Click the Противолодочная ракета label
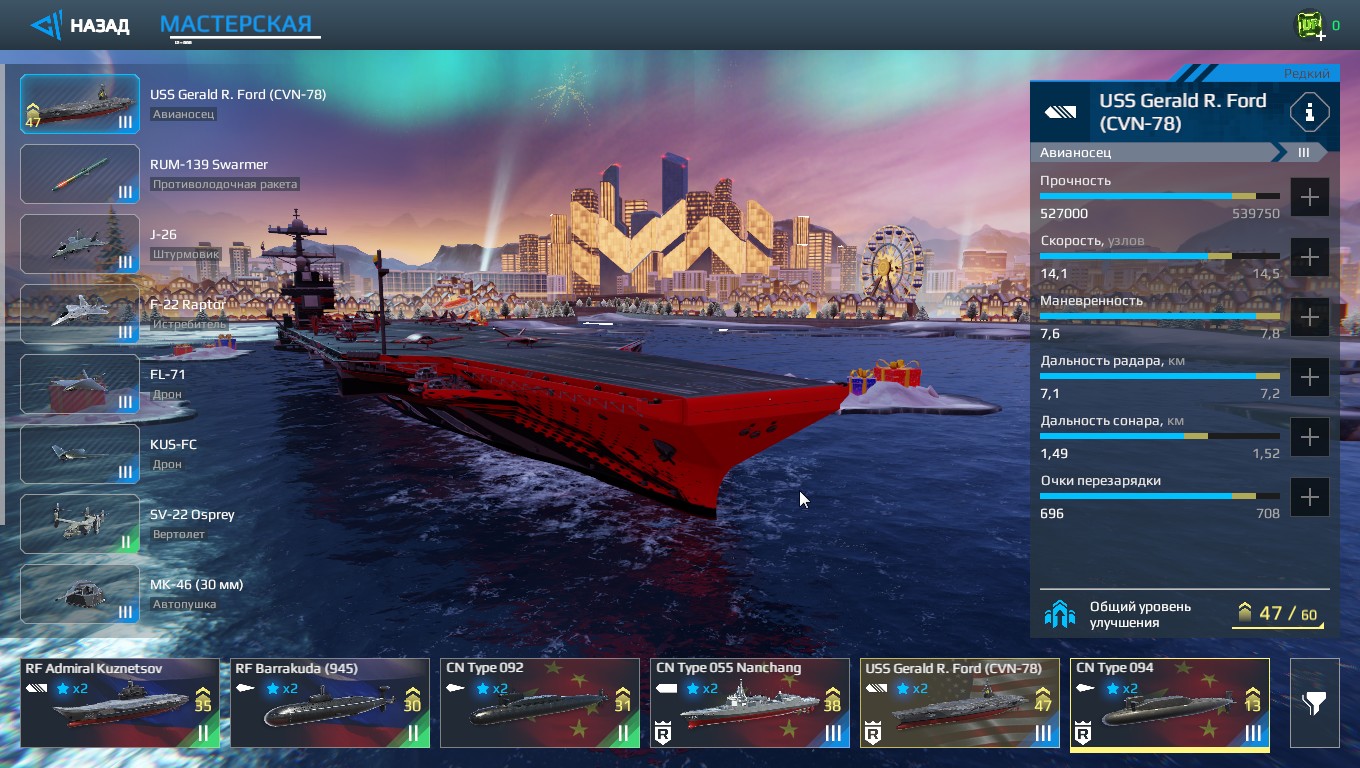Screen dimensions: 1360x768 tap(225, 184)
